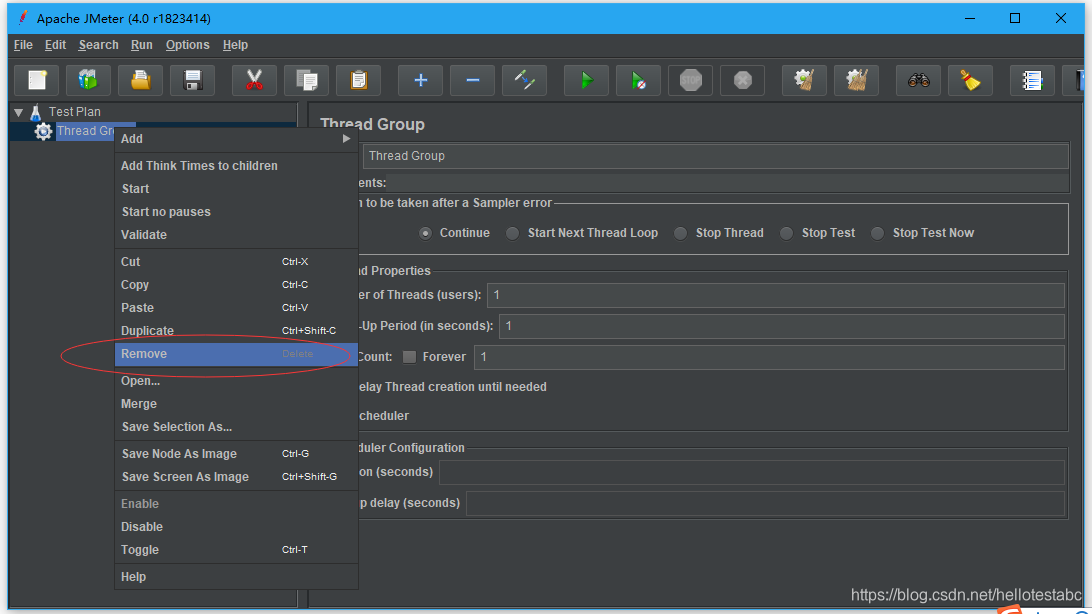Click the Collapse All minus icon
Image resolution: width=1092 pixels, height=614 pixels.
pos(472,81)
